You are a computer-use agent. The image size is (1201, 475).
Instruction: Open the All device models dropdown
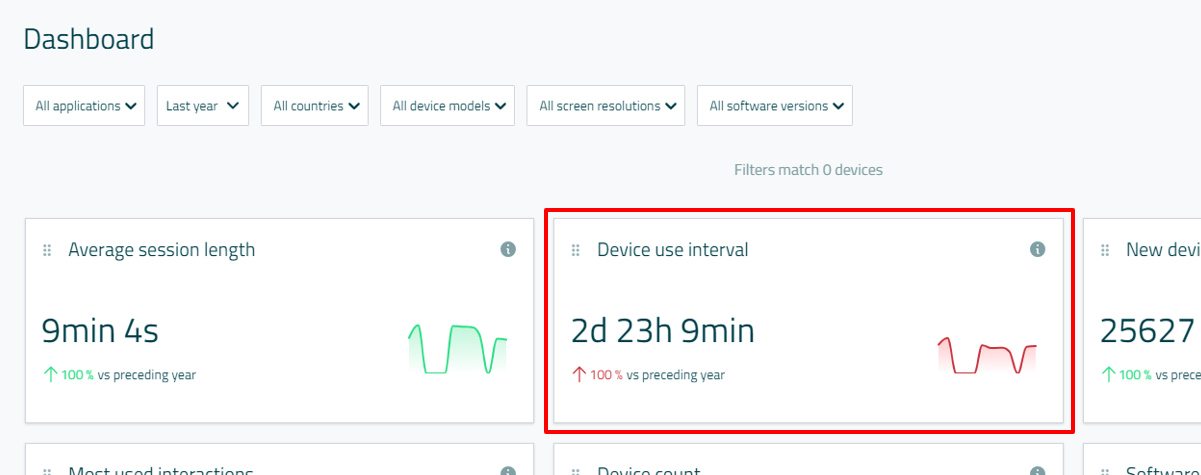coord(447,106)
